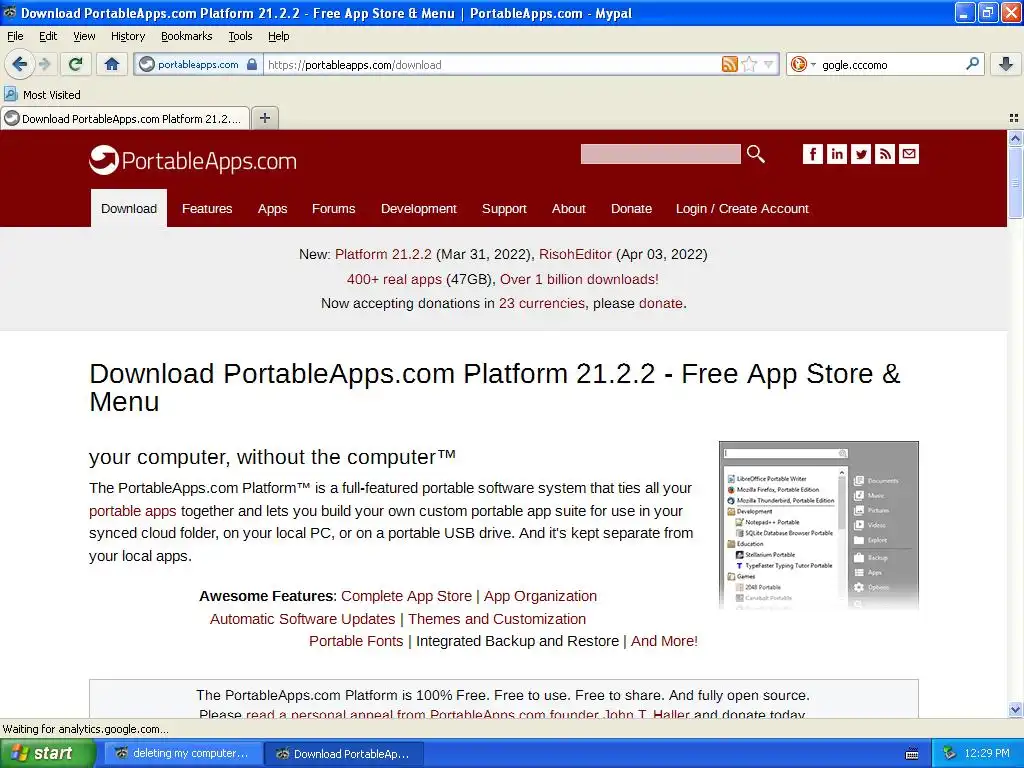Viewport: 1024px width, 768px height.
Task: Open the History menu
Action: tap(128, 36)
